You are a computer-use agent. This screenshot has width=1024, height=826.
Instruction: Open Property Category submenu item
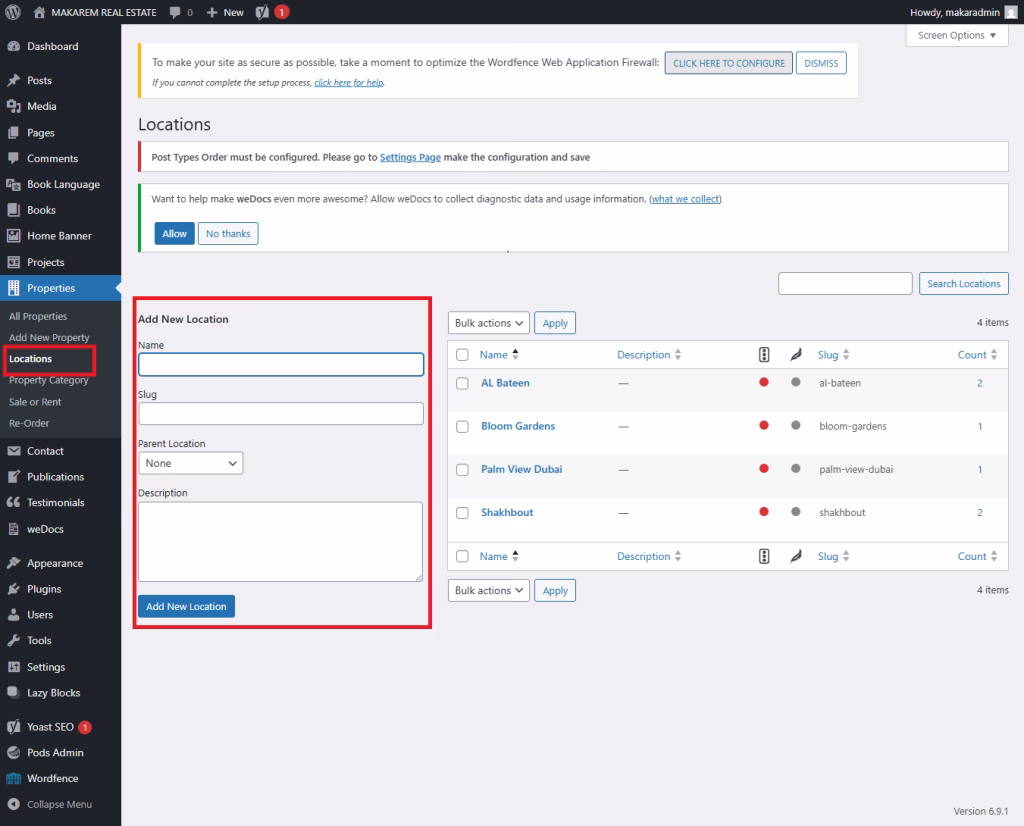(x=48, y=380)
